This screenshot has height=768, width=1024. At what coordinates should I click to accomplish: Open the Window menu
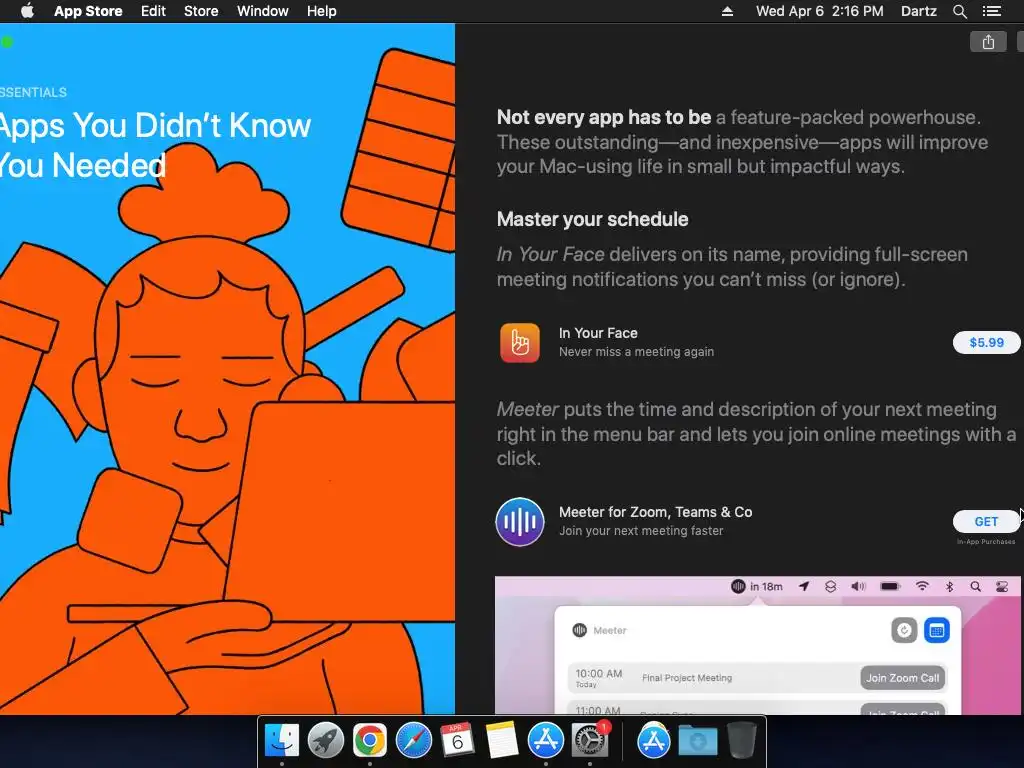[x=263, y=11]
